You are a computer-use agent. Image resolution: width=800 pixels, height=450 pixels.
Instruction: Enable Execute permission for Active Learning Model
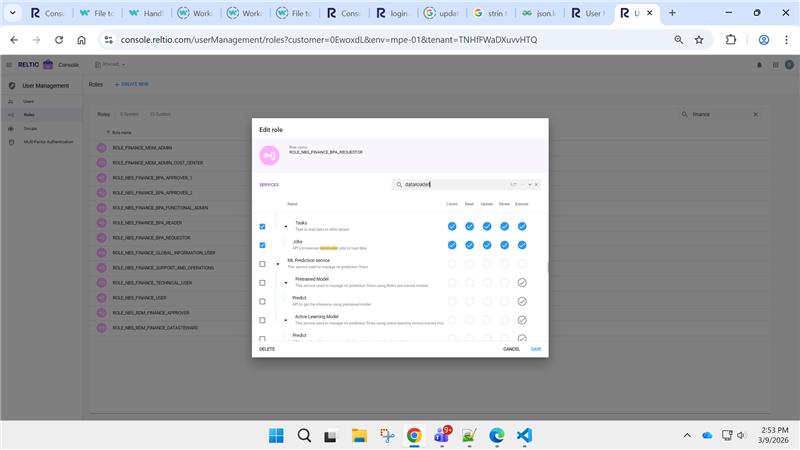click(x=522, y=320)
